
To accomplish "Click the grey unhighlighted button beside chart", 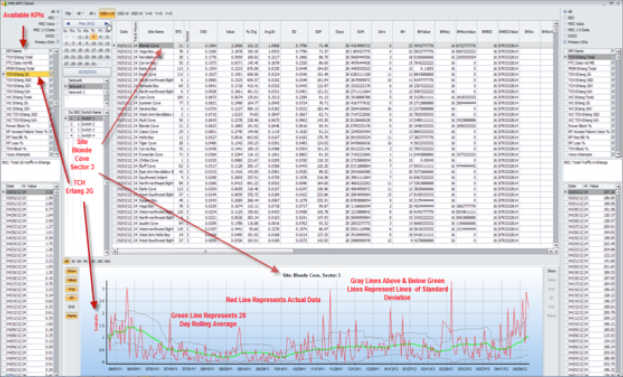I will (x=72, y=307).
